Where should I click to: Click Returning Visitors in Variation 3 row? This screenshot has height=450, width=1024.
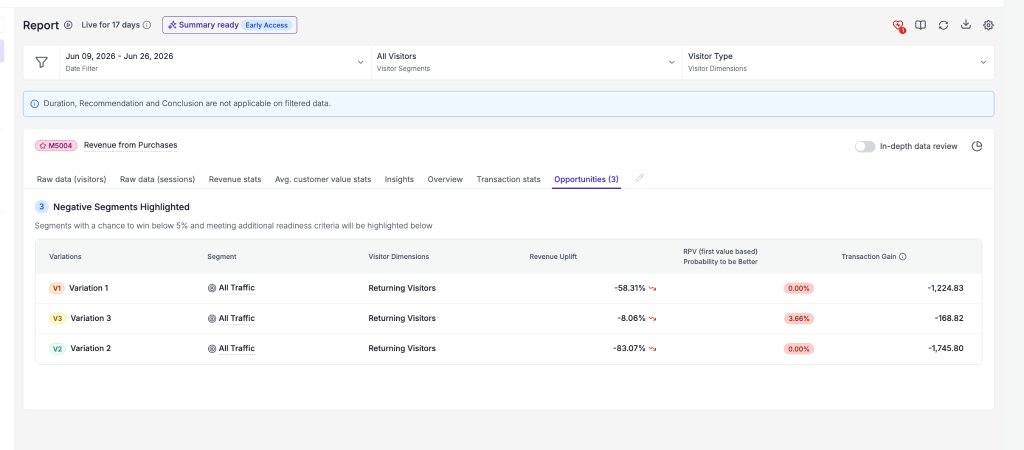402,318
